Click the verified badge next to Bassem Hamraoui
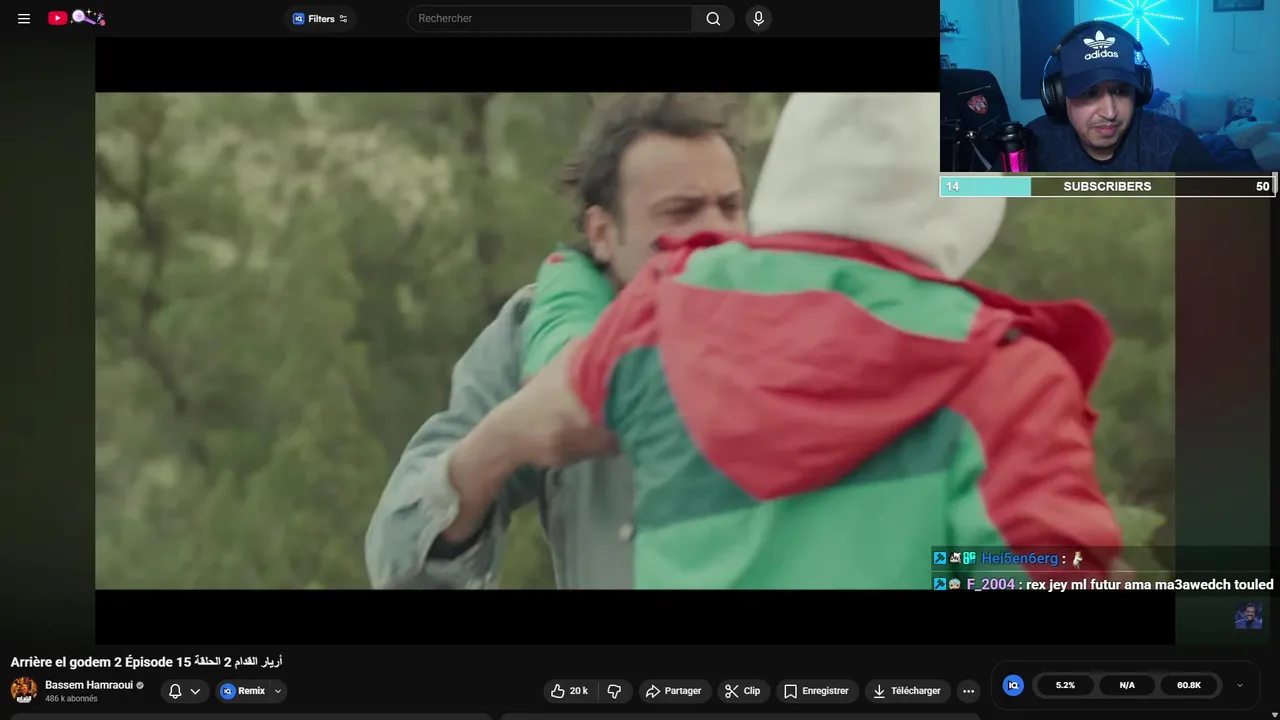The image size is (1280, 720). click(140, 685)
